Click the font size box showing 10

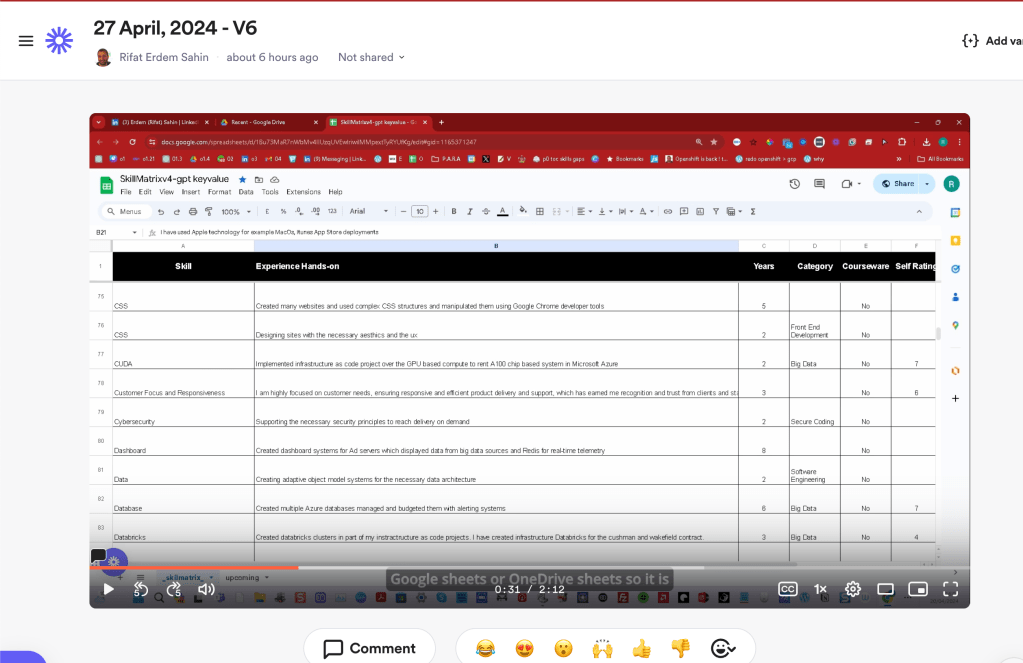[x=420, y=211]
